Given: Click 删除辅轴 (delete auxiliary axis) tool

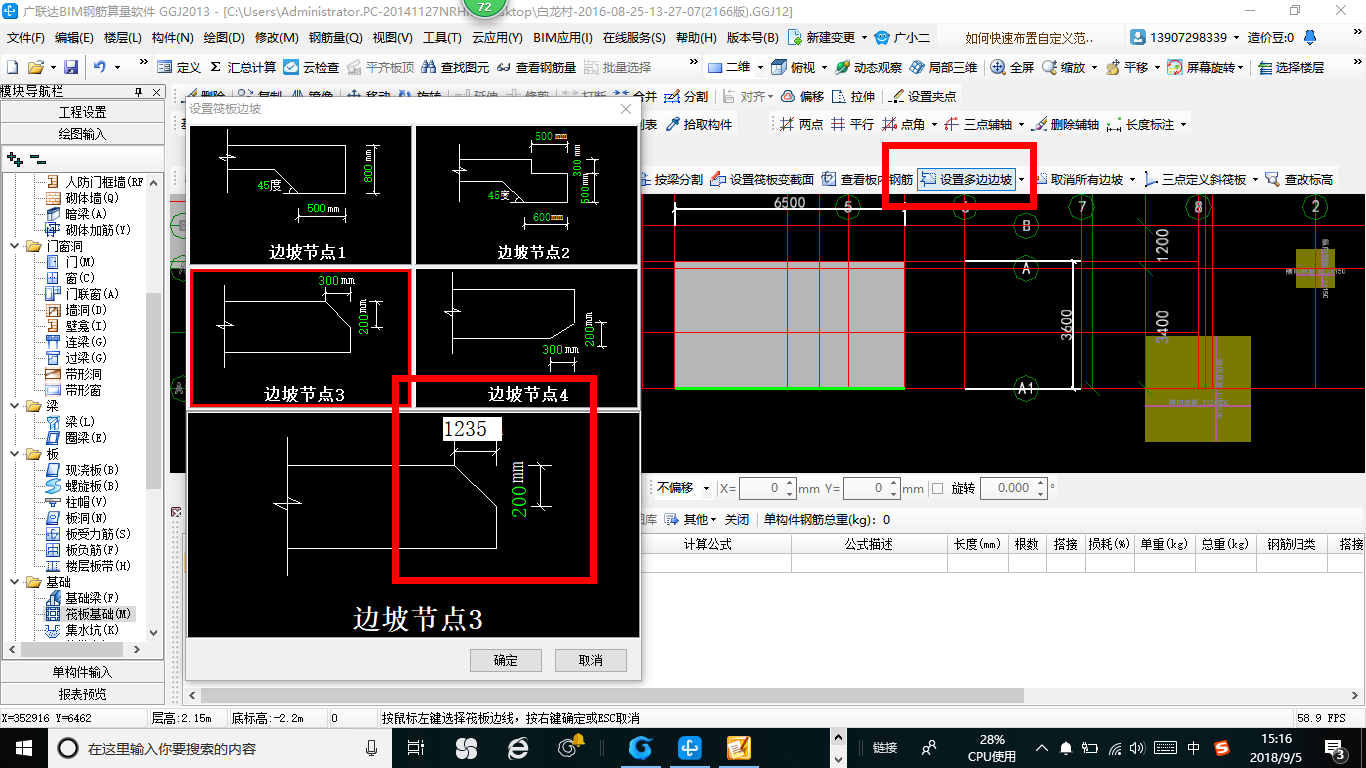Looking at the screenshot, I should coord(1065,124).
